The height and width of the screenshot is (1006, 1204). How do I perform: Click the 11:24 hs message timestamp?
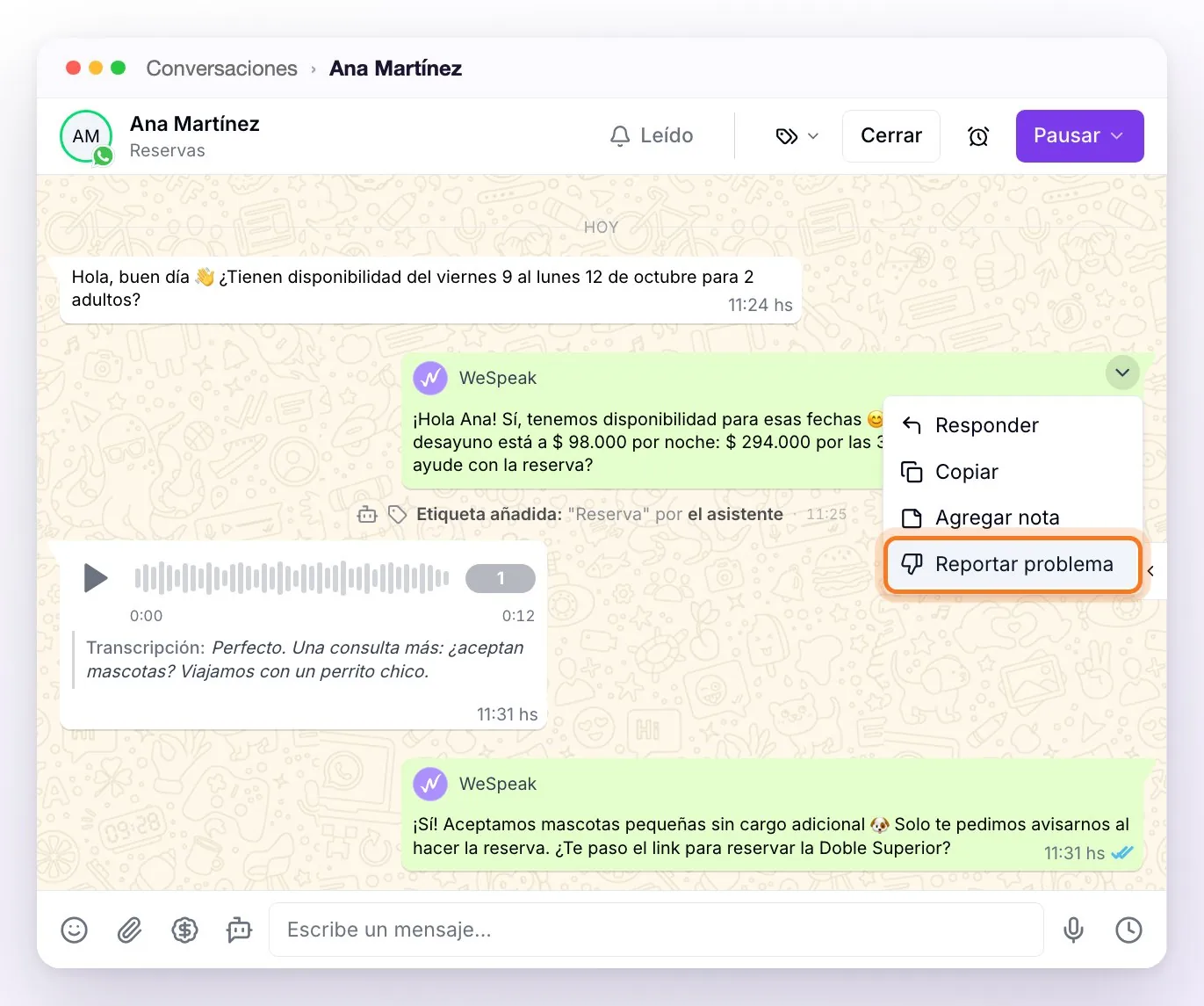click(x=761, y=305)
